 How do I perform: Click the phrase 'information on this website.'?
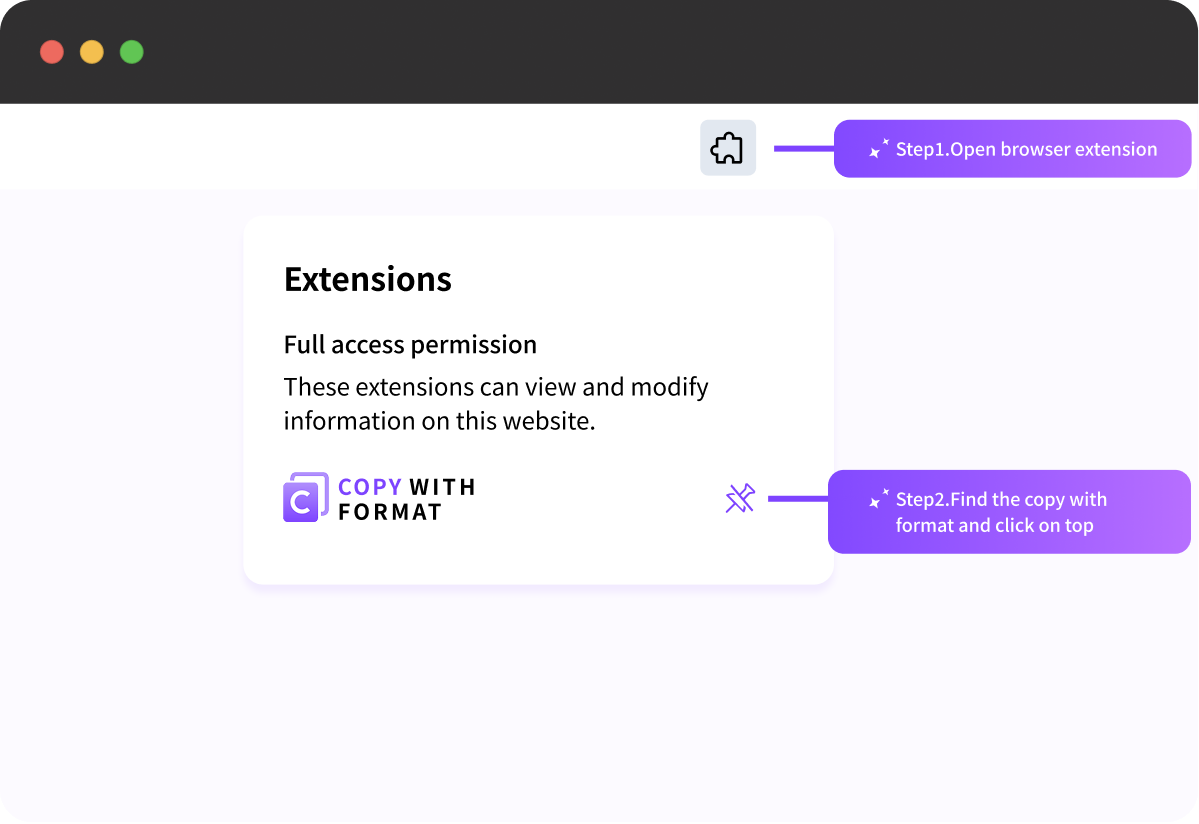(439, 421)
